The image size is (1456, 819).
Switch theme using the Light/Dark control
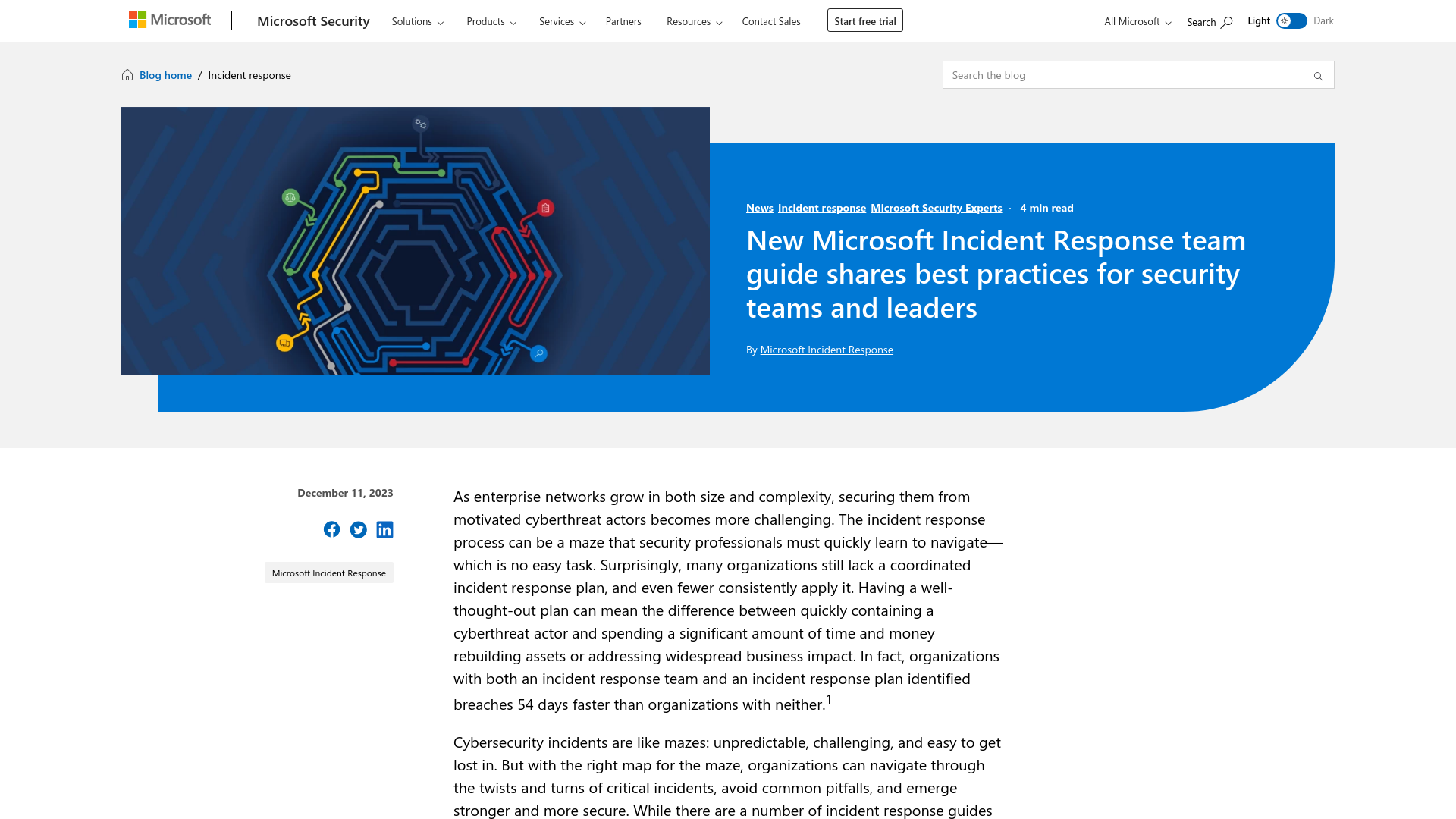click(x=1291, y=20)
